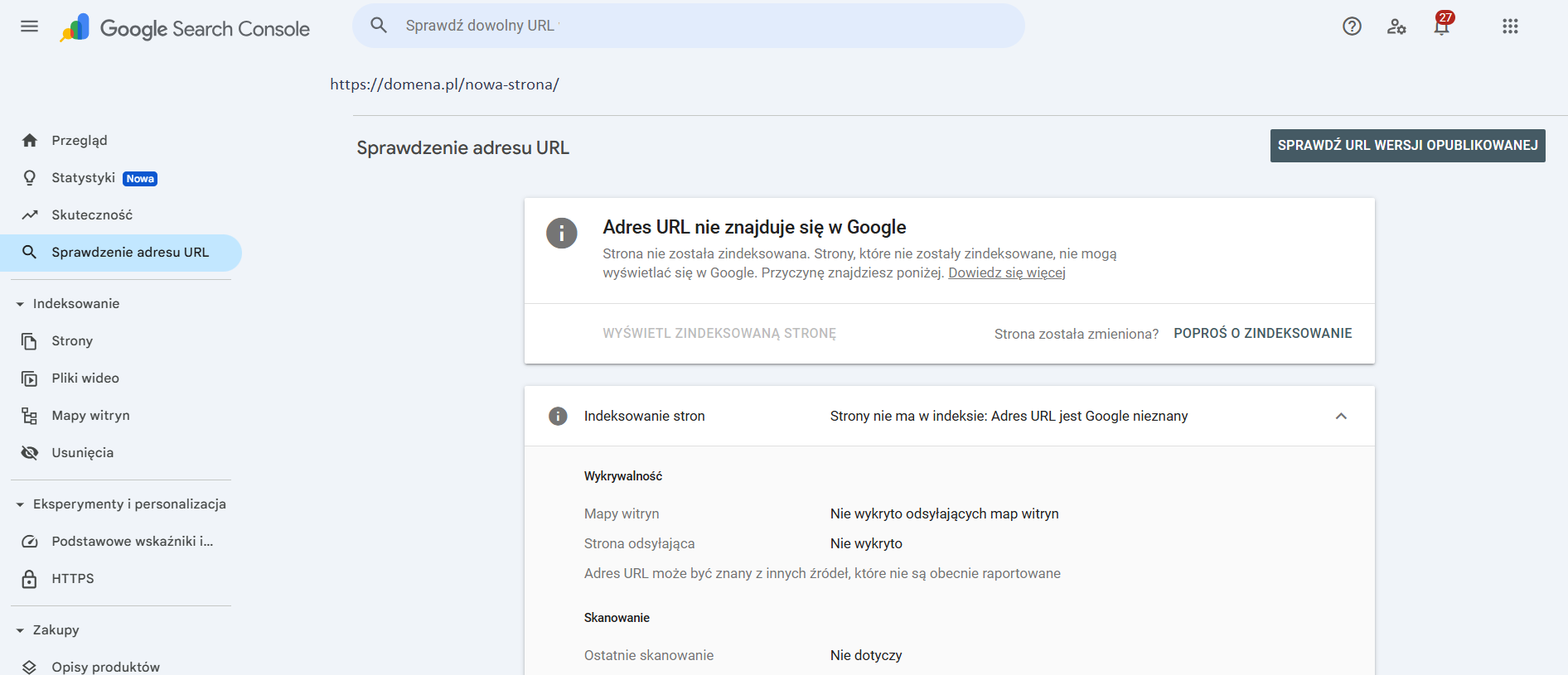The width and height of the screenshot is (1568, 675).
Task: Open Skuteczność report in sidebar
Action: [92, 215]
